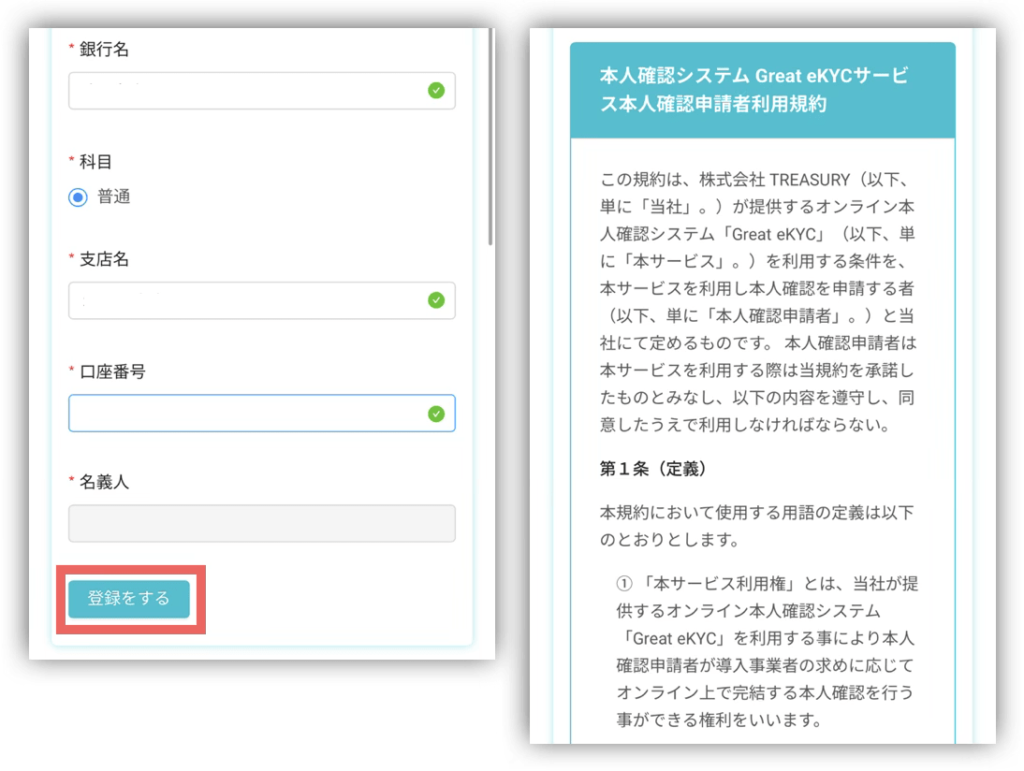The image size is (1024, 771).
Task: Click definition item ① 本サービス利用権
Action: pyautogui.click(x=766, y=651)
